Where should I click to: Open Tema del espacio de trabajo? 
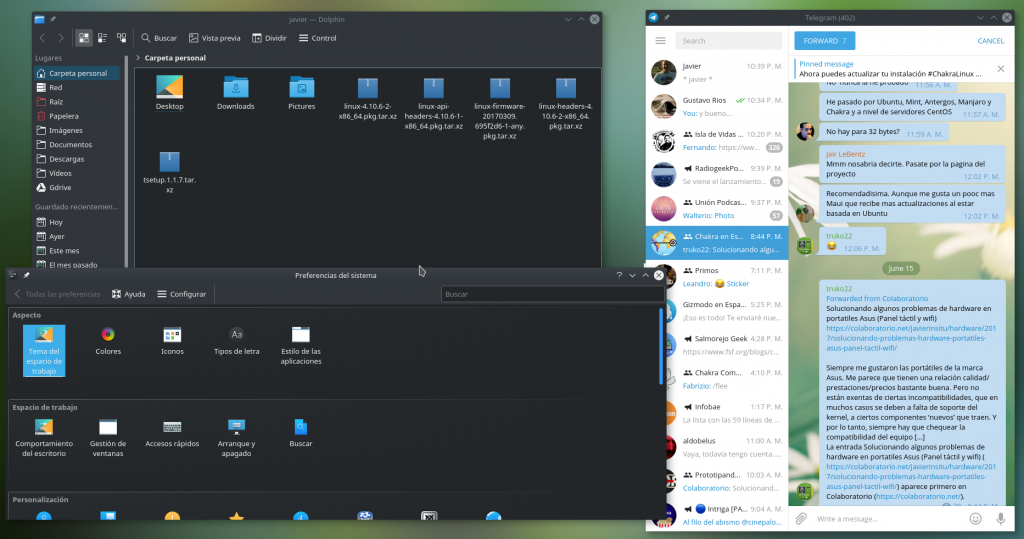[x=44, y=351]
